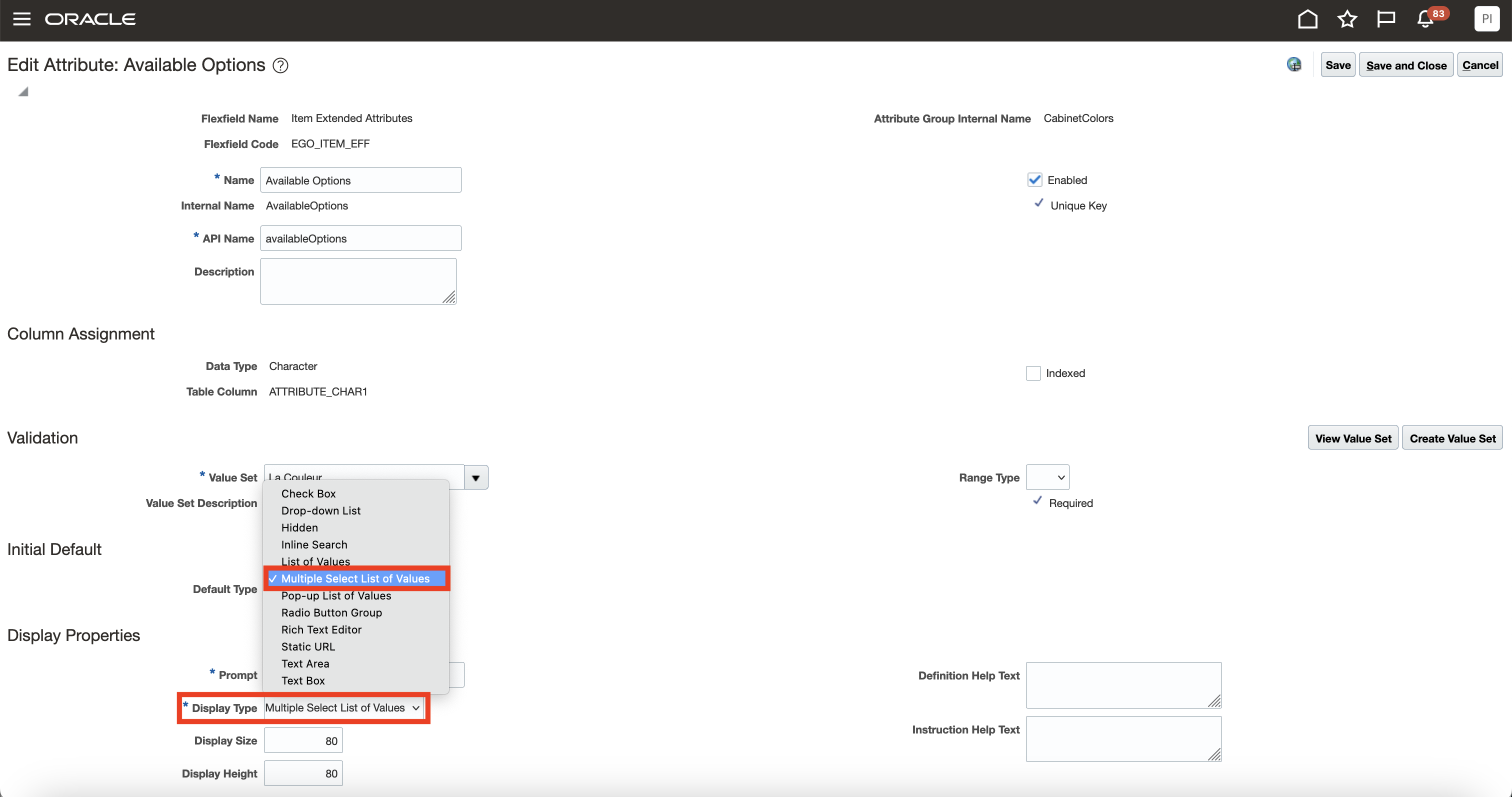Go to the Home icon
The height and width of the screenshot is (797, 1512).
1307,19
